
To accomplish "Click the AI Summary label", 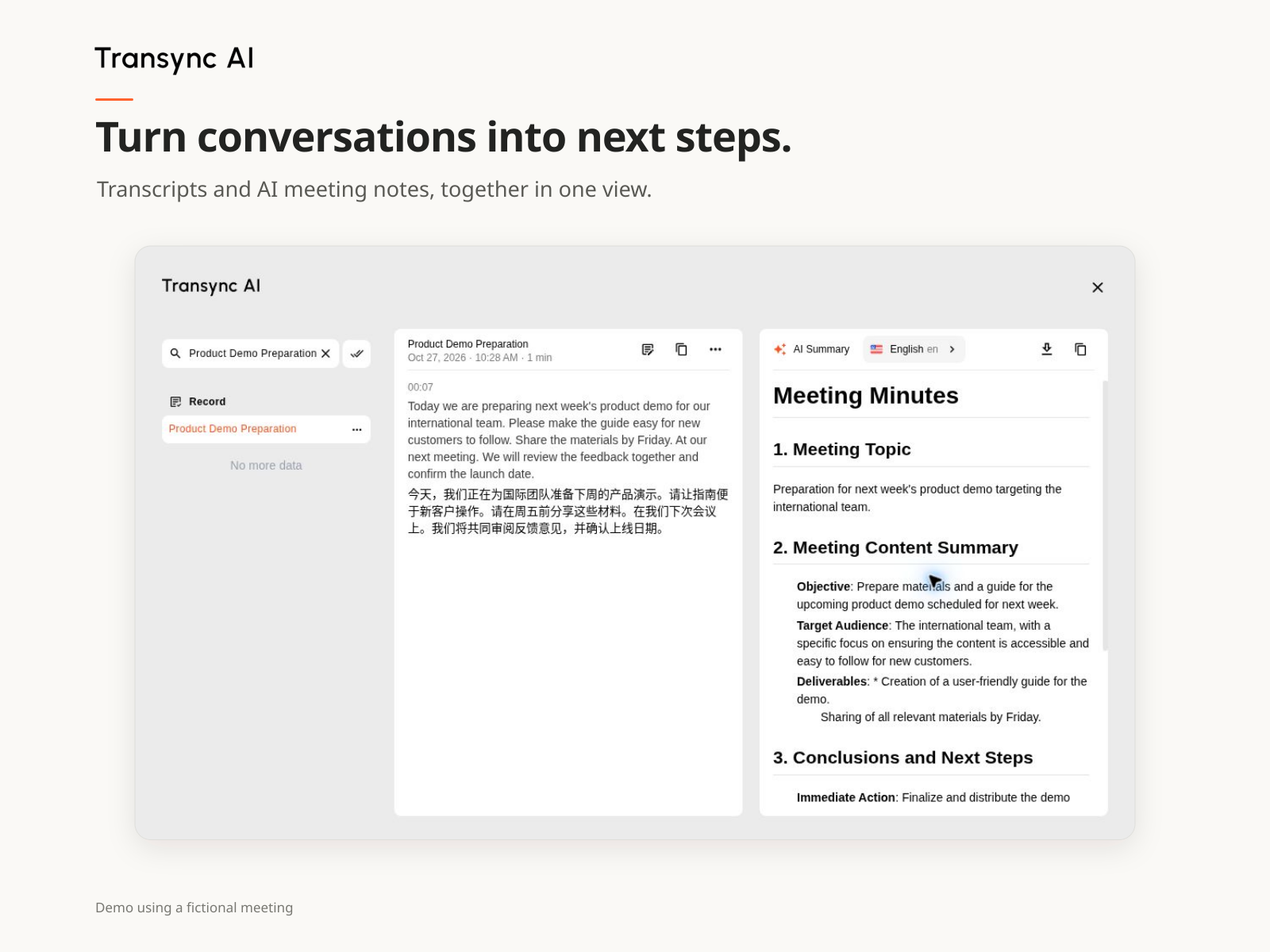I will (x=821, y=350).
